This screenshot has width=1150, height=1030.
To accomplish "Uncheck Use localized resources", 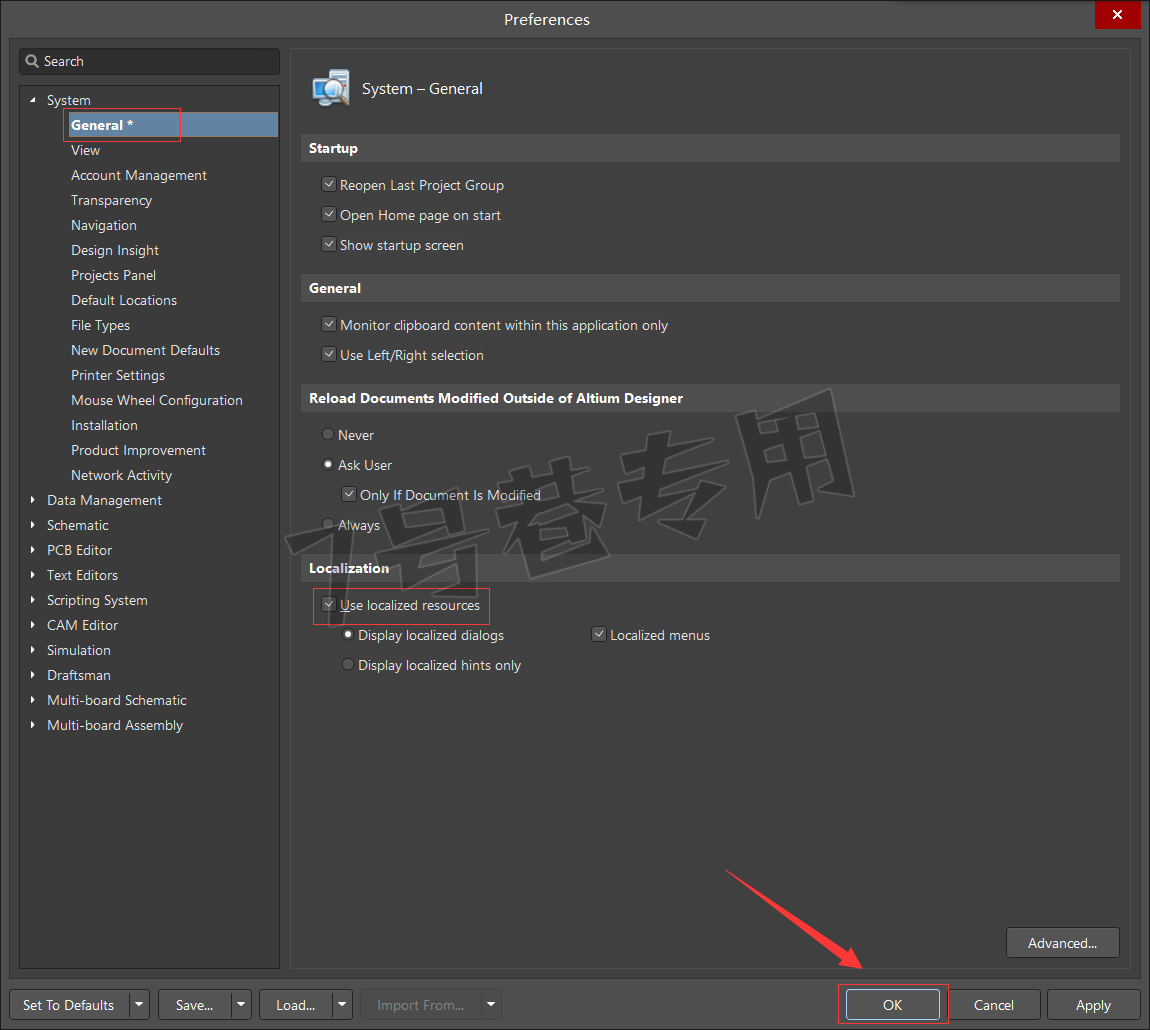I will click(329, 605).
